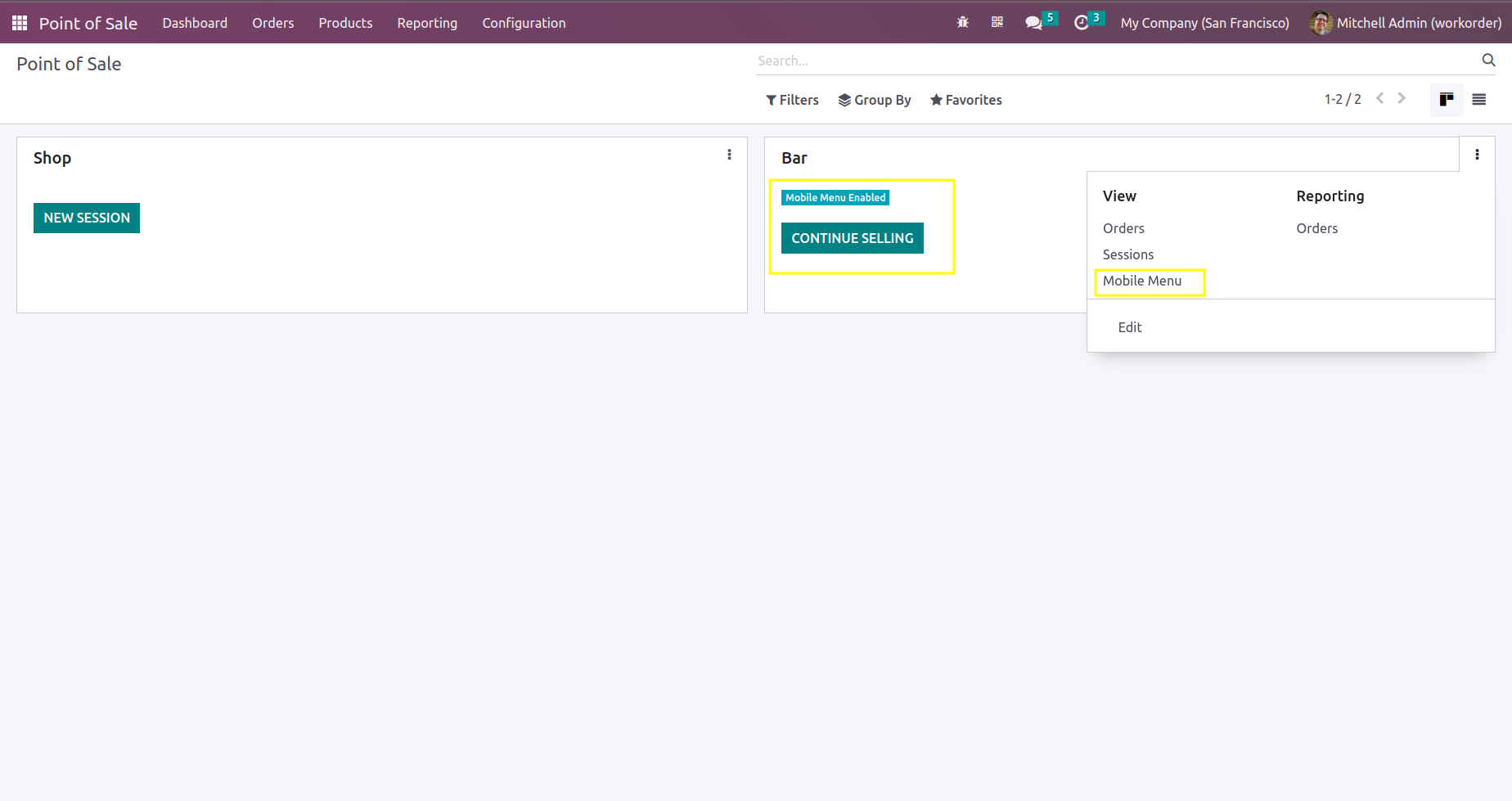Choose Edit in the Bar dropdown
Screen dimensions: 1512x801
point(1130,327)
